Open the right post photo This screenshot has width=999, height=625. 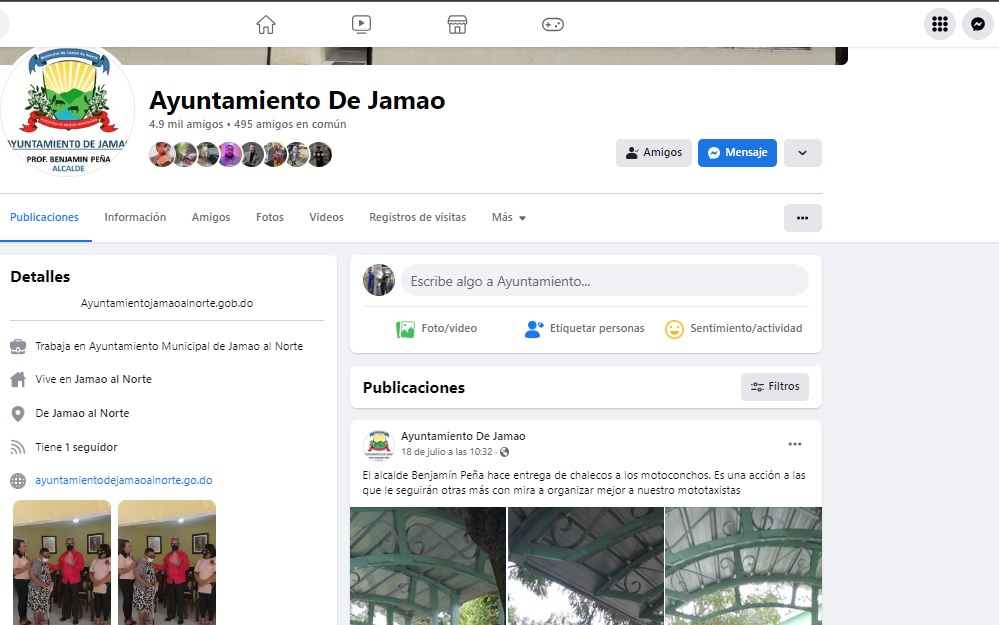744,566
